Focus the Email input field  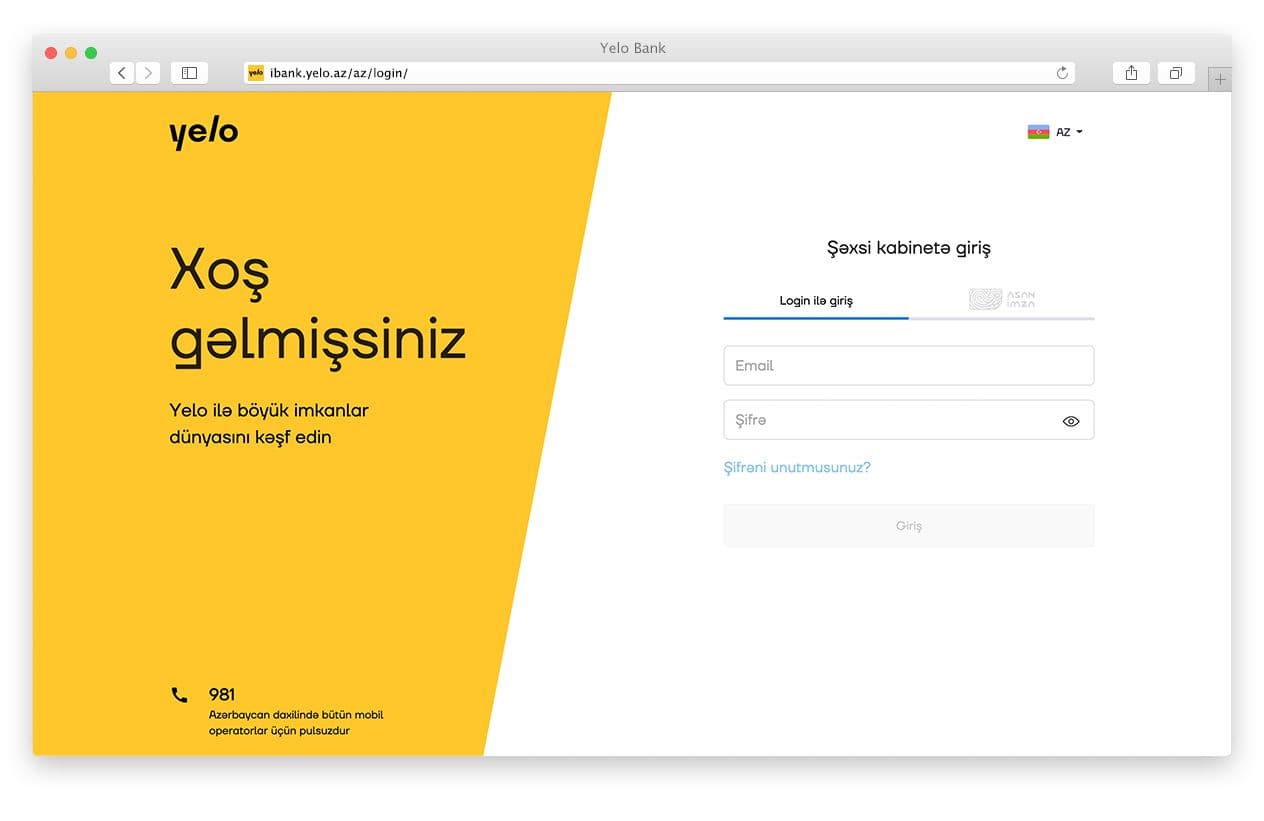pyautogui.click(x=908, y=366)
